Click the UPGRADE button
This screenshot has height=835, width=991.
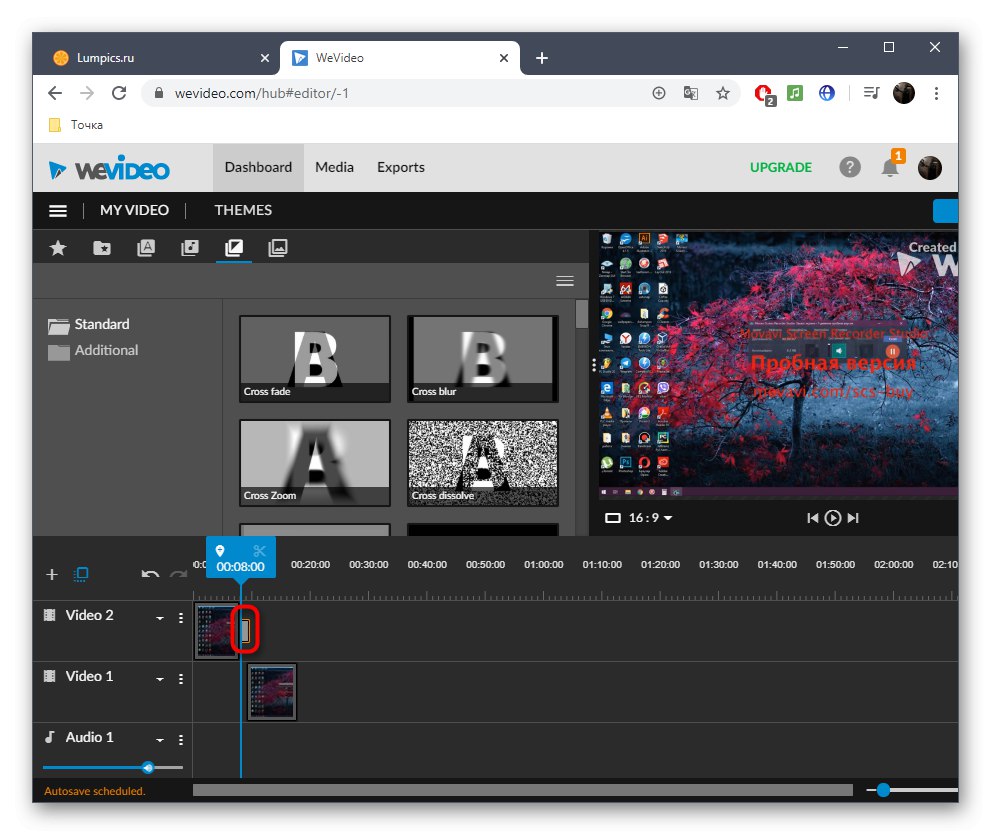[780, 167]
